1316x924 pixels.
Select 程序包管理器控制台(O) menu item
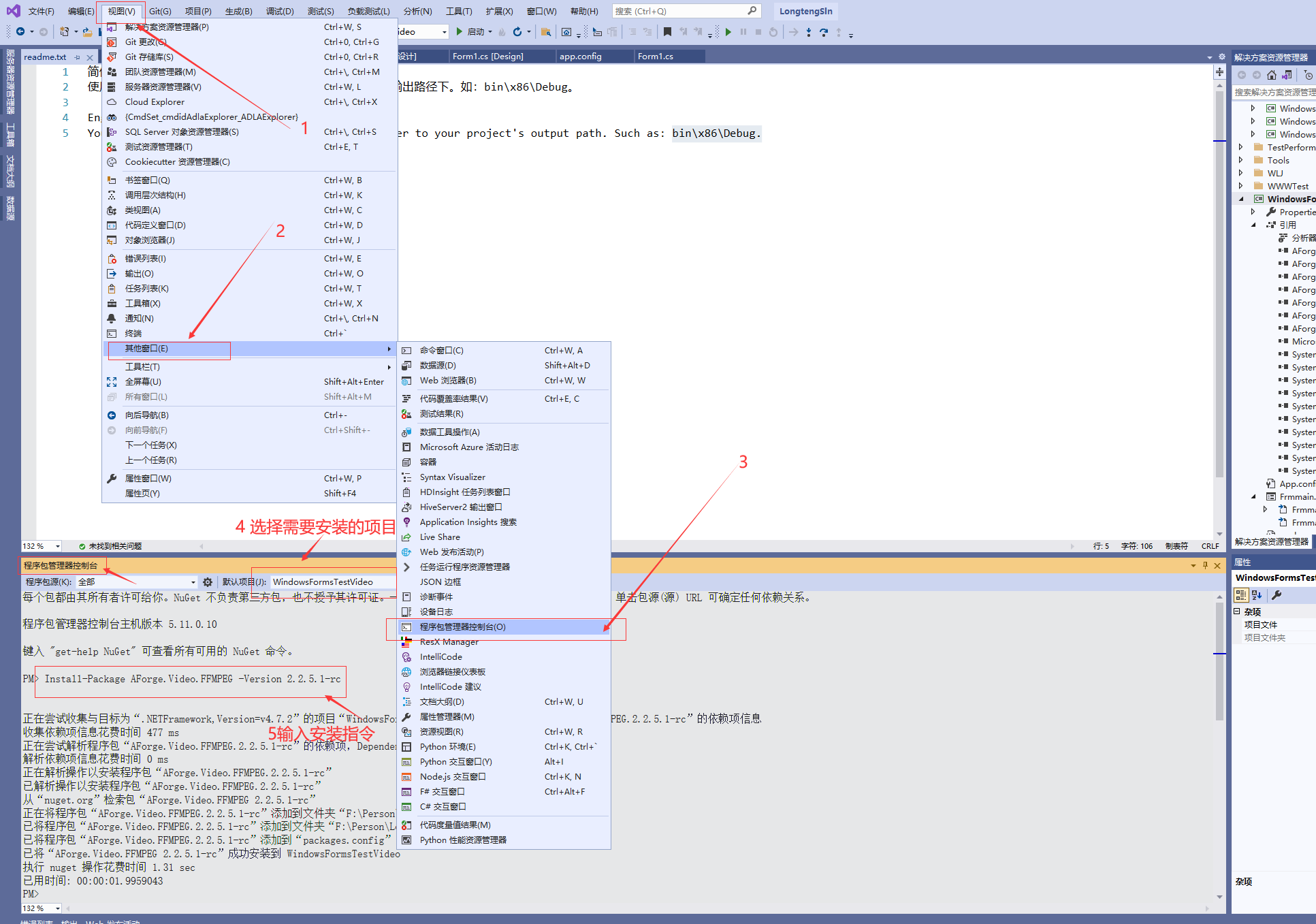pos(463,627)
